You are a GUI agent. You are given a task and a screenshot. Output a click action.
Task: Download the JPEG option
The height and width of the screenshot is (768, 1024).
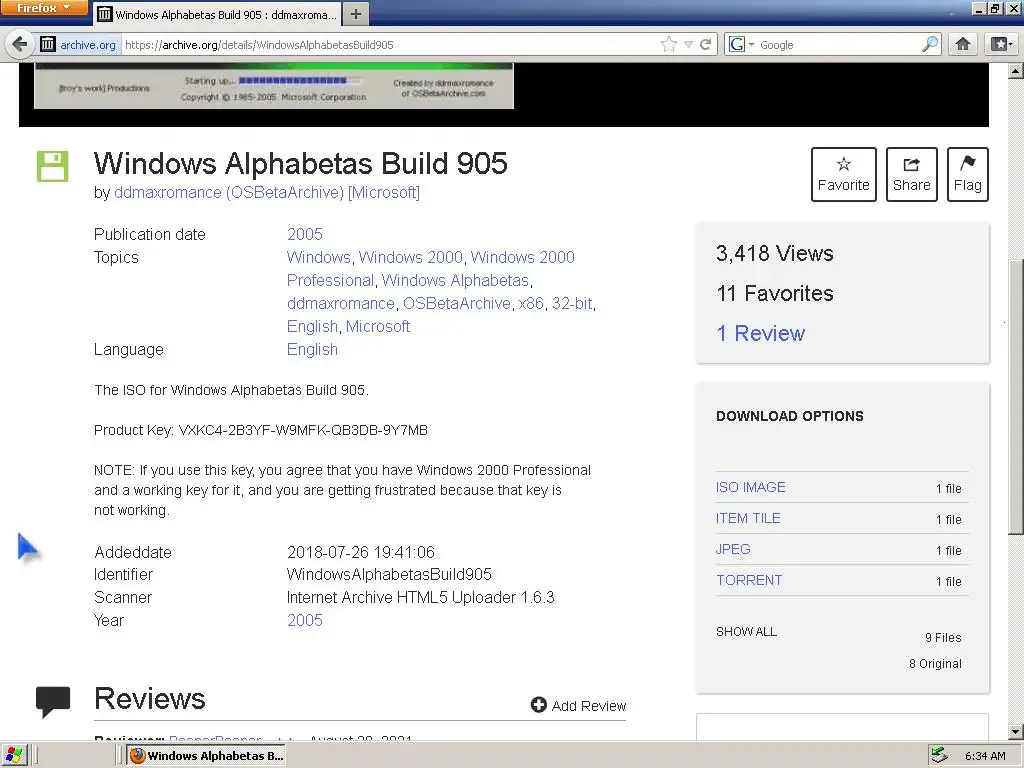pos(733,549)
